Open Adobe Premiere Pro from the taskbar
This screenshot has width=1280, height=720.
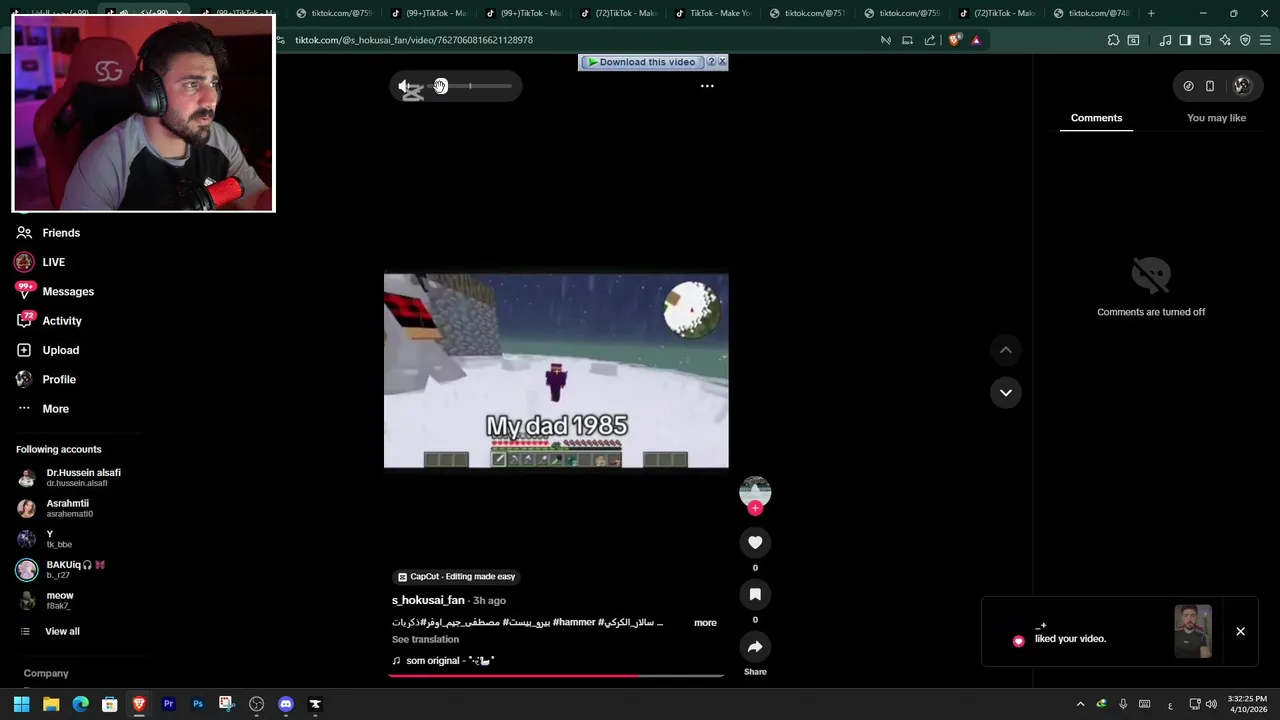(169, 704)
